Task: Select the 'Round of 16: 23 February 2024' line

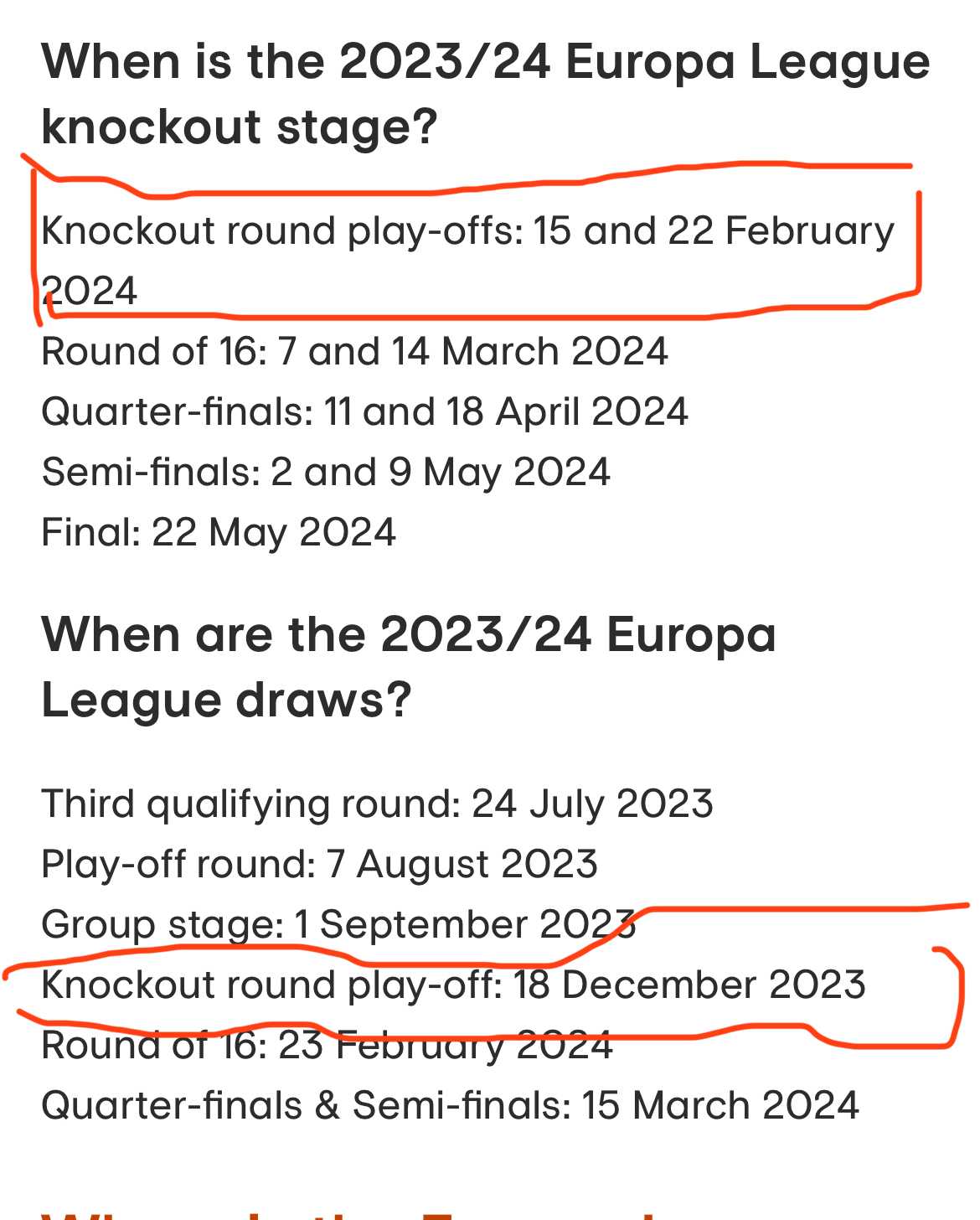Action: coord(327,1045)
